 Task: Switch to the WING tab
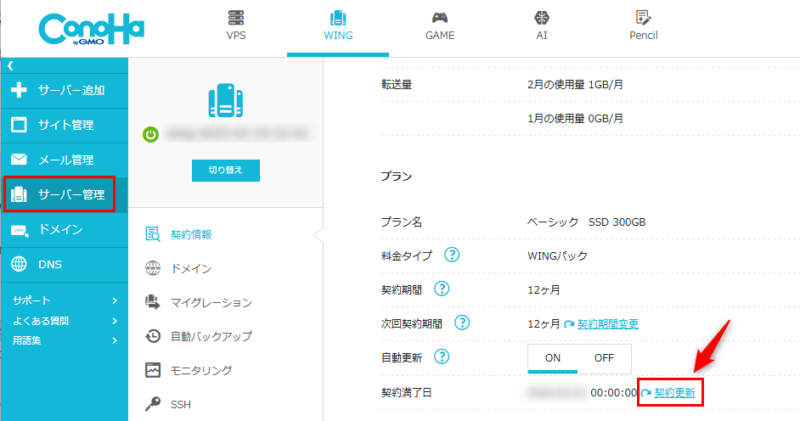[x=338, y=27]
